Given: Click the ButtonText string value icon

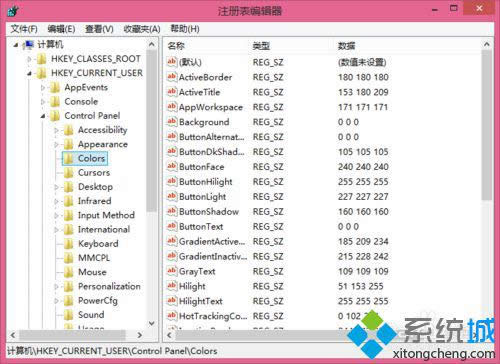Looking at the screenshot, I should pos(172,226).
